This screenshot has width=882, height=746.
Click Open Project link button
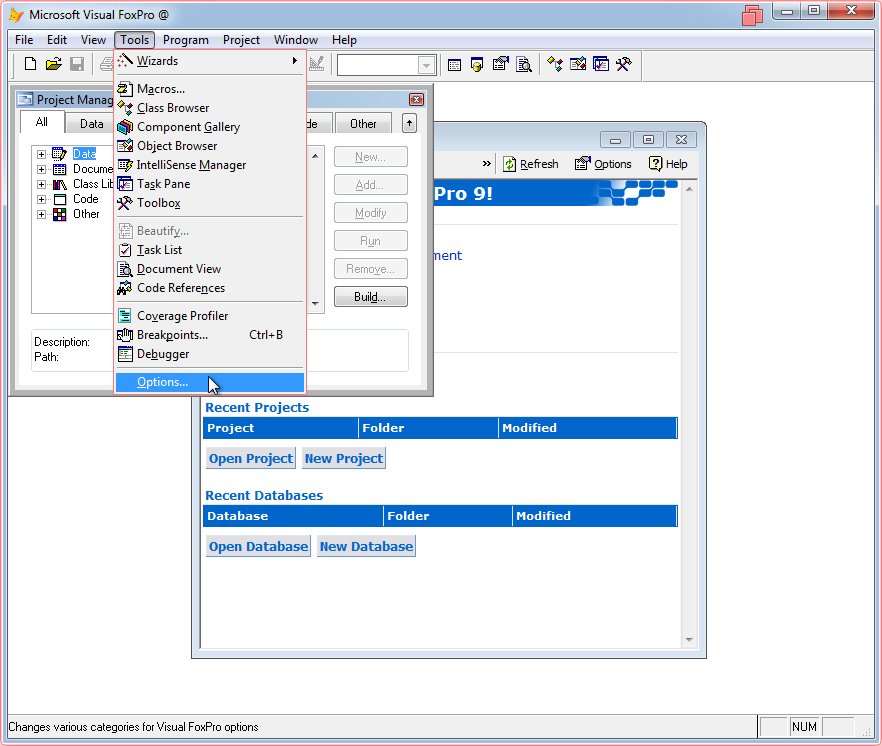(x=251, y=459)
